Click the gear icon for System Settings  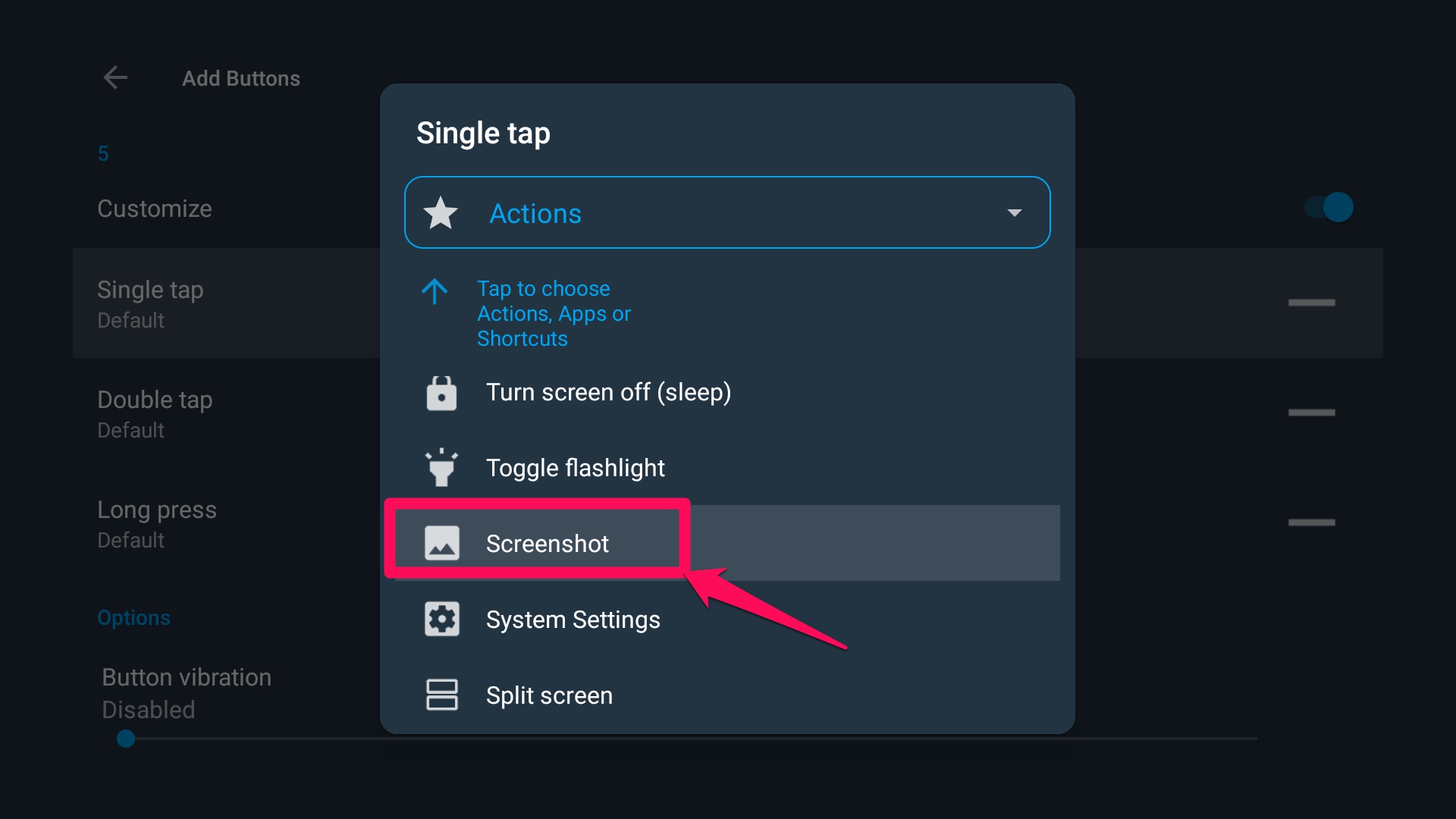441,619
